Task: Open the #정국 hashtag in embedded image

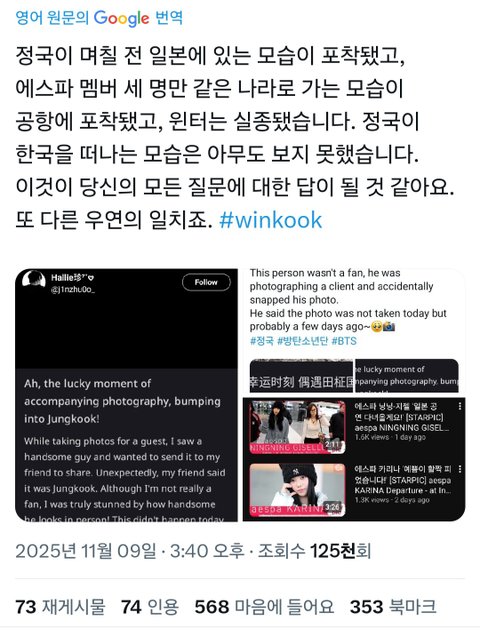Action: pos(262,341)
